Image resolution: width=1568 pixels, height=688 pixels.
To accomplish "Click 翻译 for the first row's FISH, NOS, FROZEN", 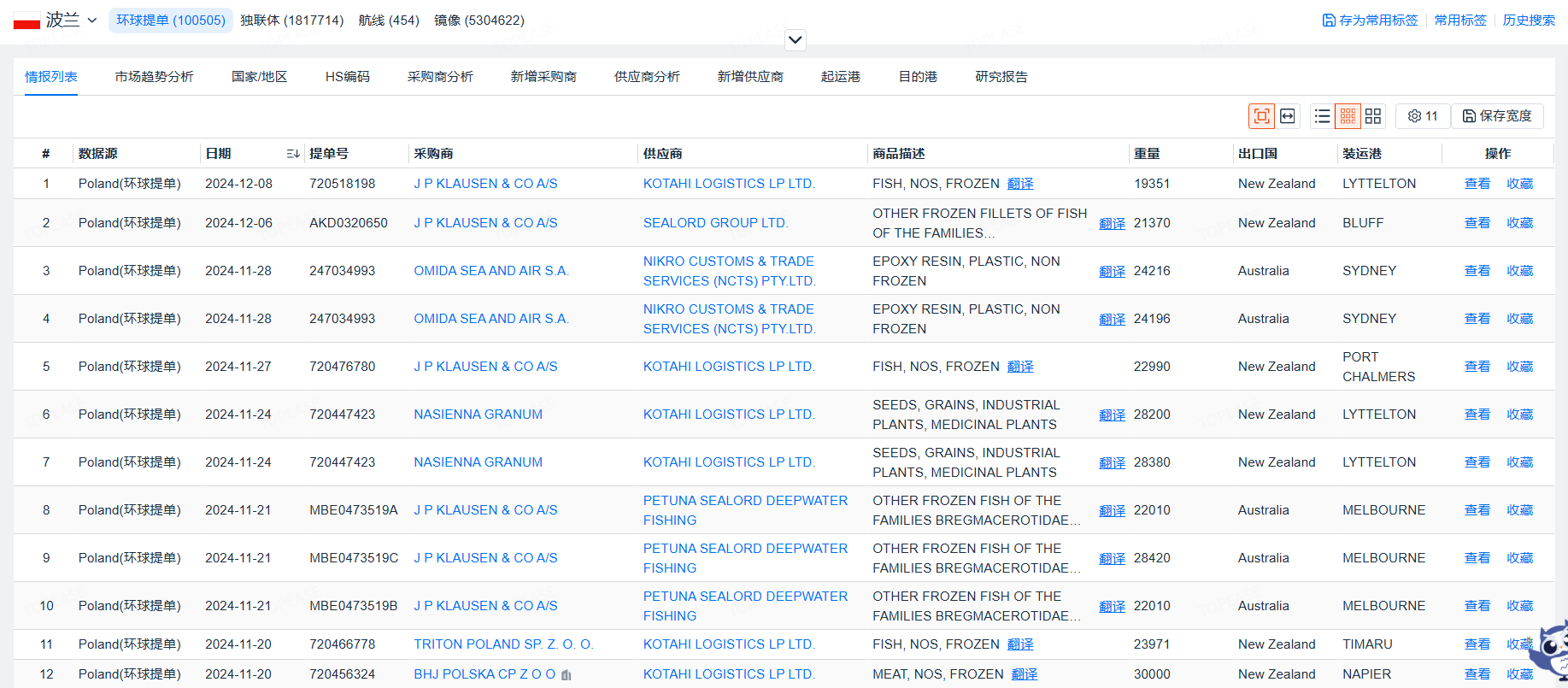I will pos(1020,184).
